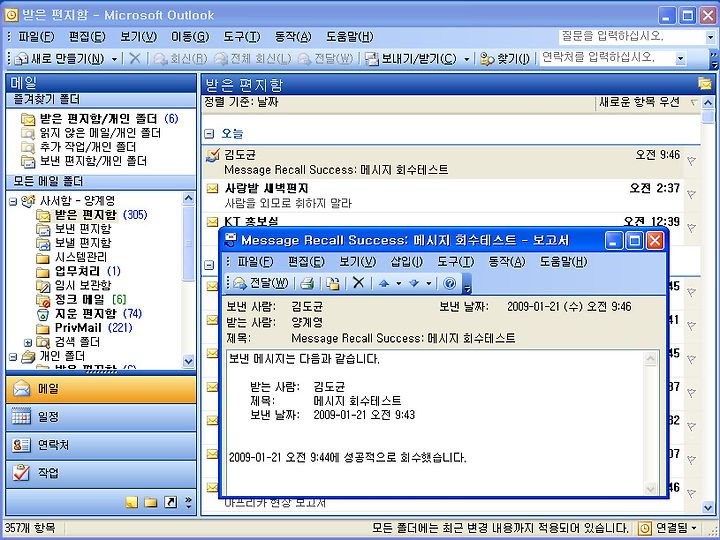Collapse the 개인 폴더 tree node
Viewport: 720px width, 540px height.
click(13, 356)
